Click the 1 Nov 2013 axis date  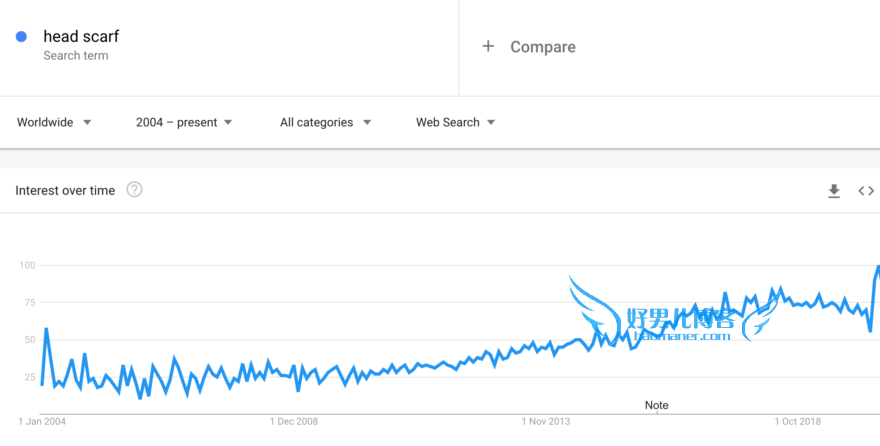tap(546, 421)
